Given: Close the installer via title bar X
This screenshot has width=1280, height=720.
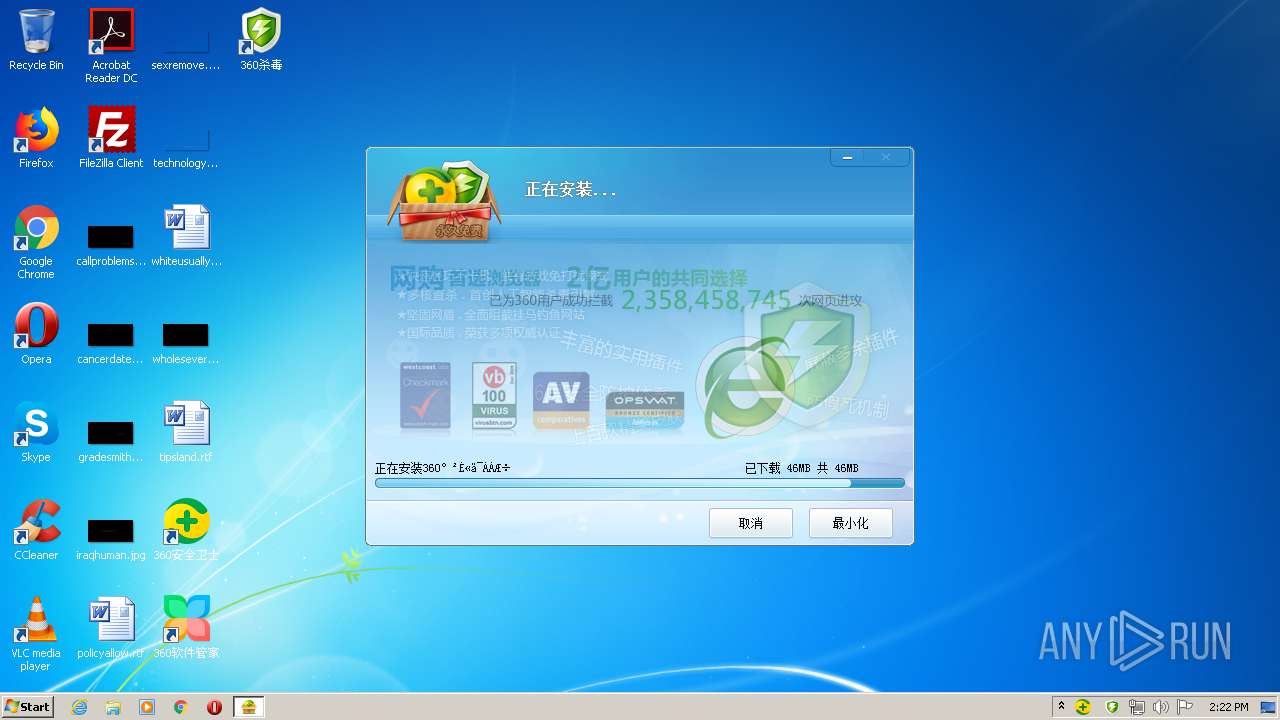Looking at the screenshot, I should (886, 157).
